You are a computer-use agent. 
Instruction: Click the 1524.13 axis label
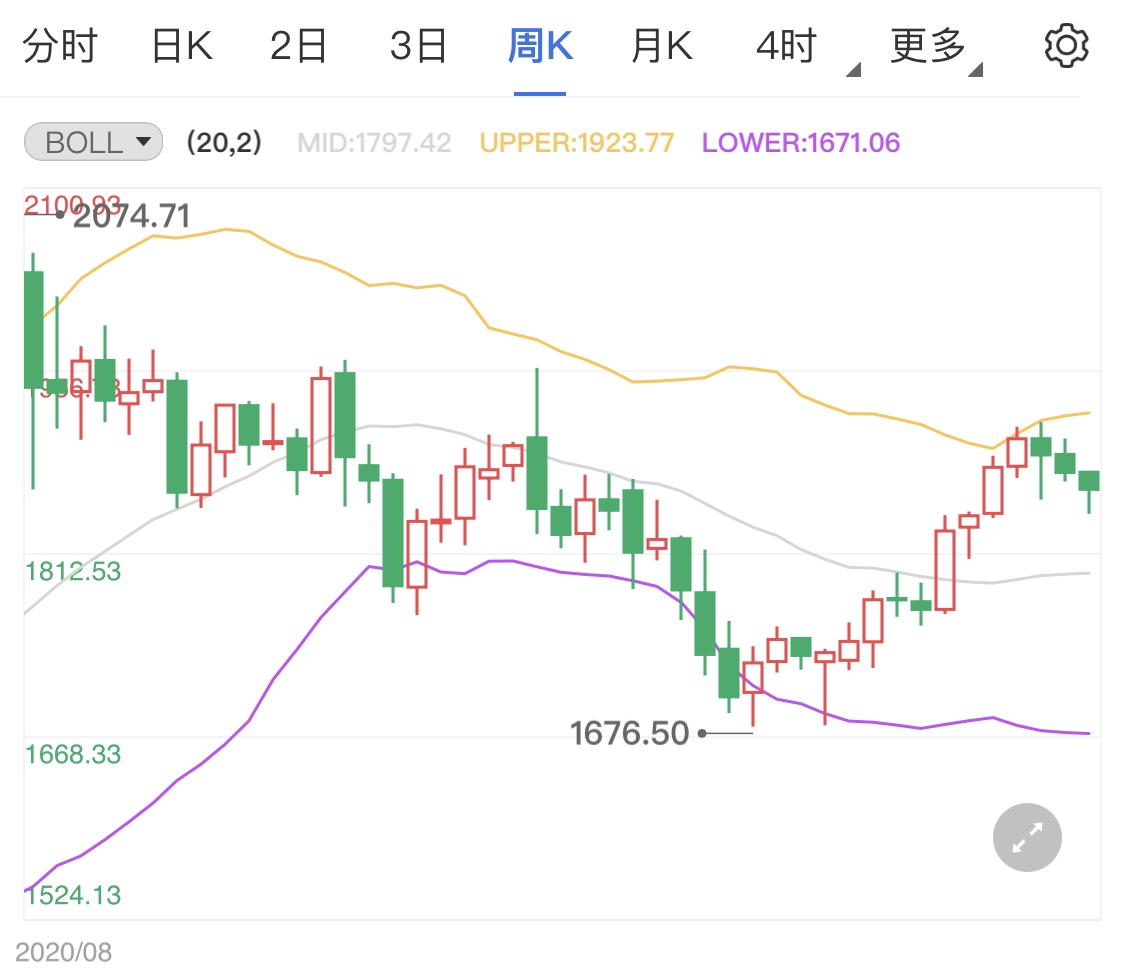[72, 895]
